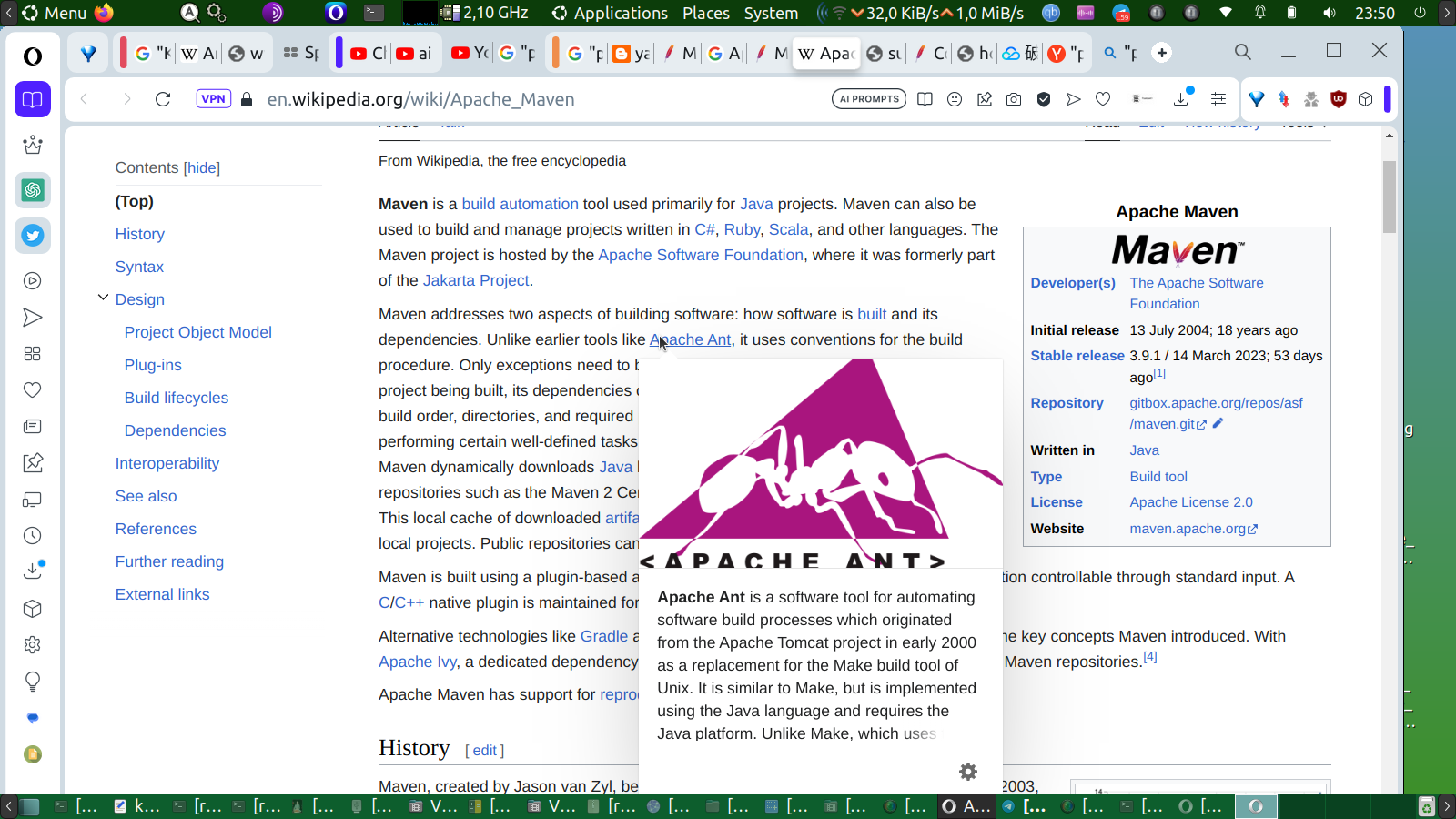Click the site security padlock icon
Image resolution: width=1456 pixels, height=819 pixels.
(x=247, y=99)
